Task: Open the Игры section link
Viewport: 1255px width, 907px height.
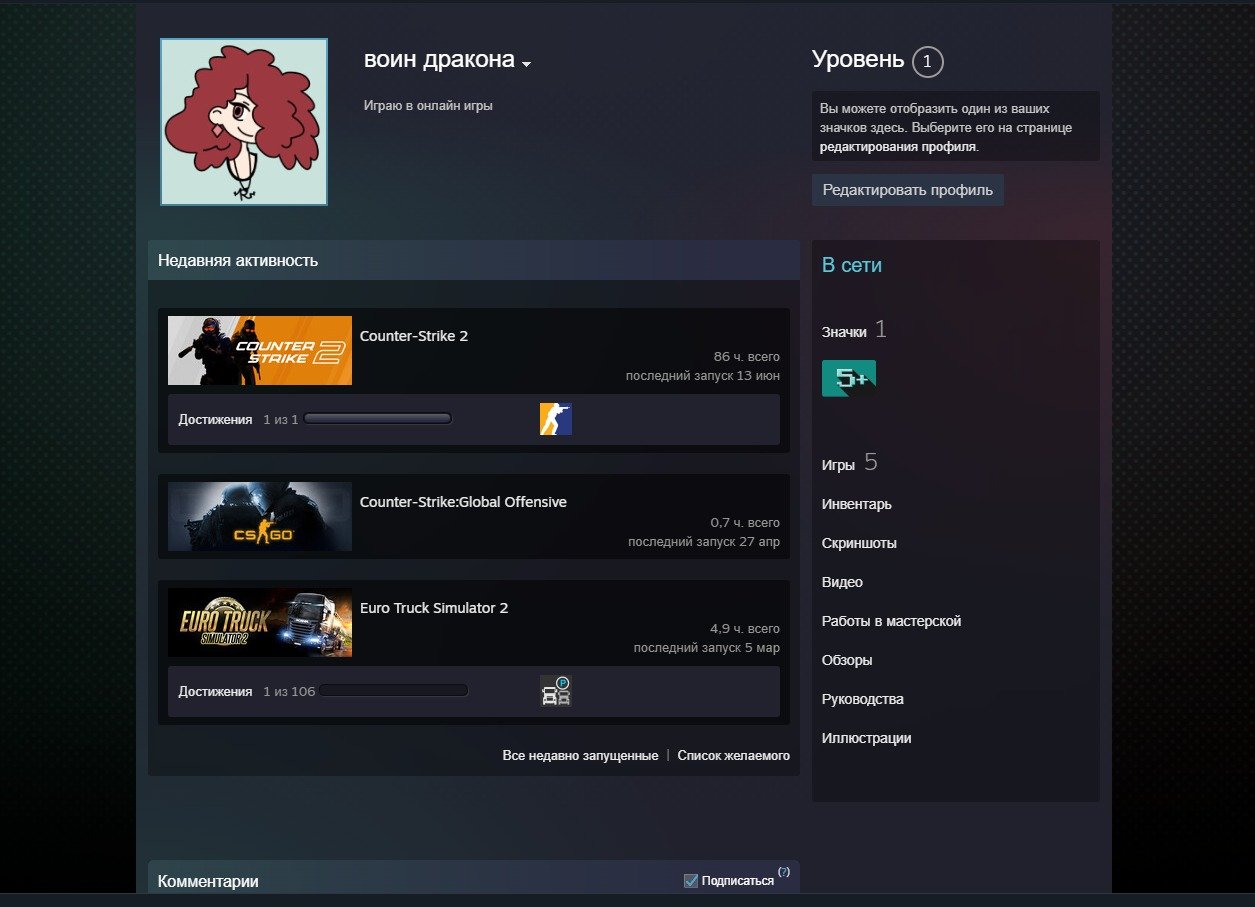Action: coord(838,465)
